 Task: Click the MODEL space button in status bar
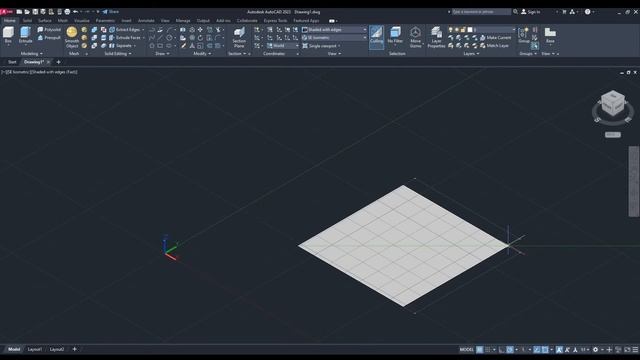coord(467,349)
